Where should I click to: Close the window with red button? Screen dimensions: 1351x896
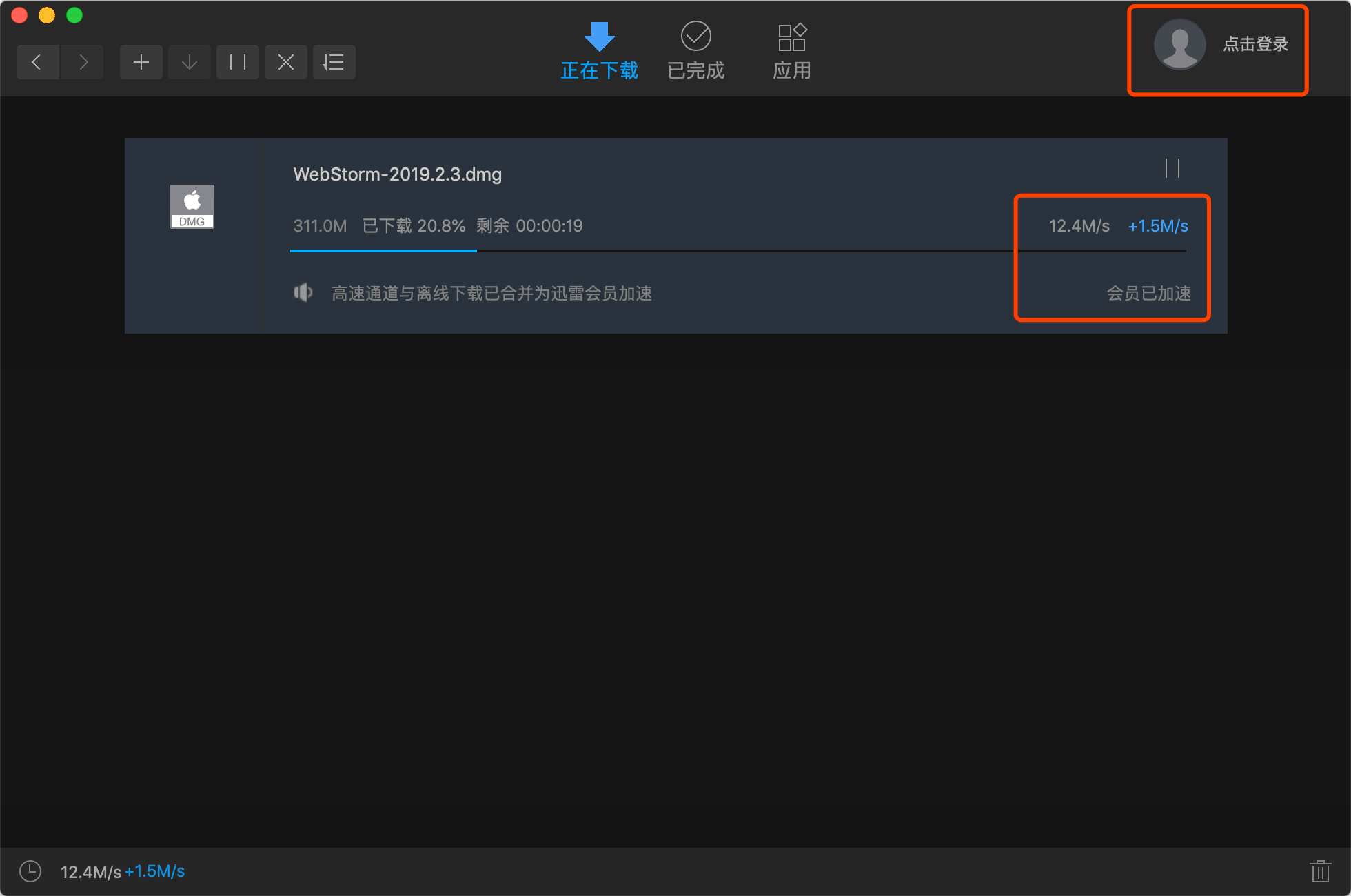pyautogui.click(x=19, y=15)
